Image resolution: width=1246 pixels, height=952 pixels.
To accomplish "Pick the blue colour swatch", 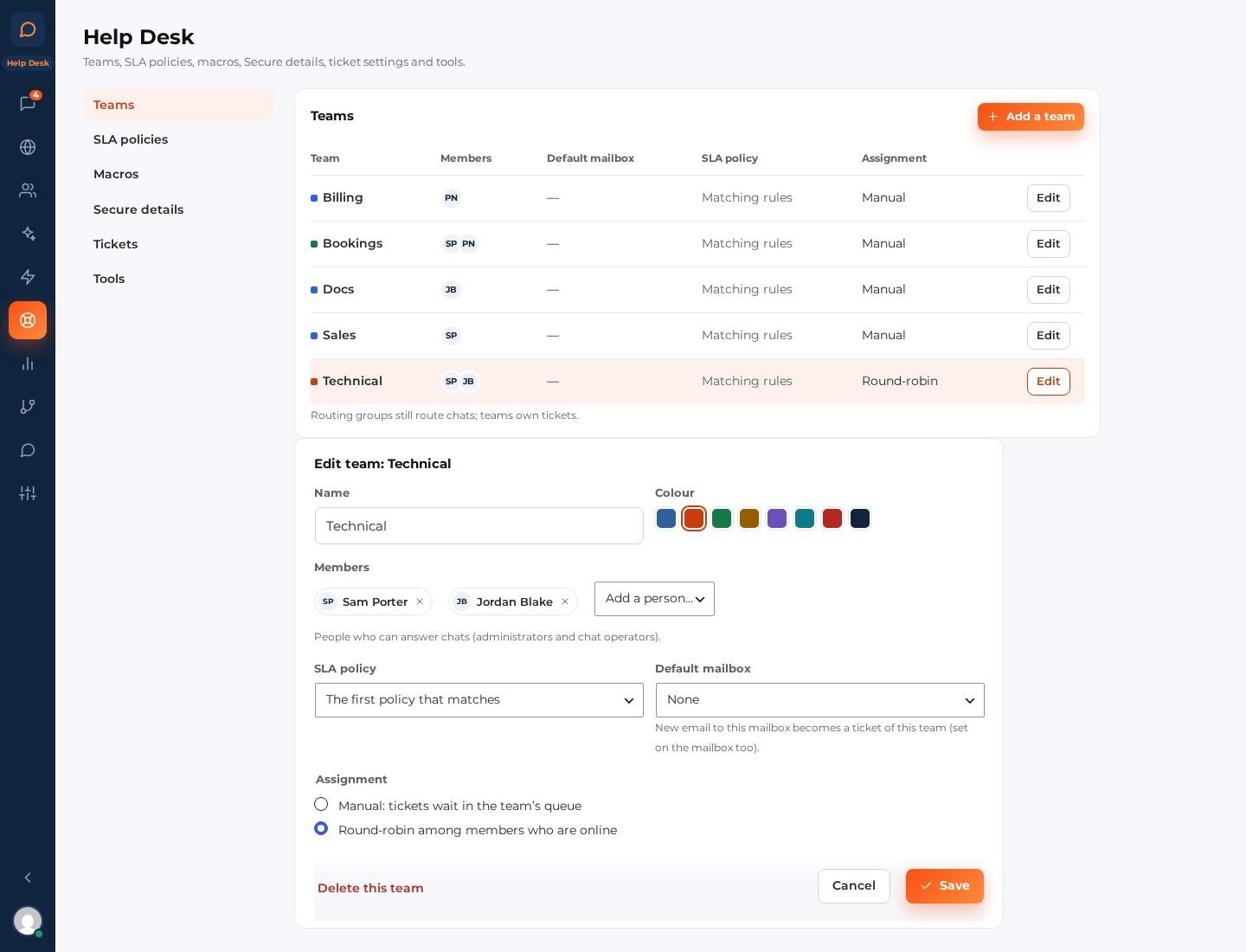I will coord(666,518).
